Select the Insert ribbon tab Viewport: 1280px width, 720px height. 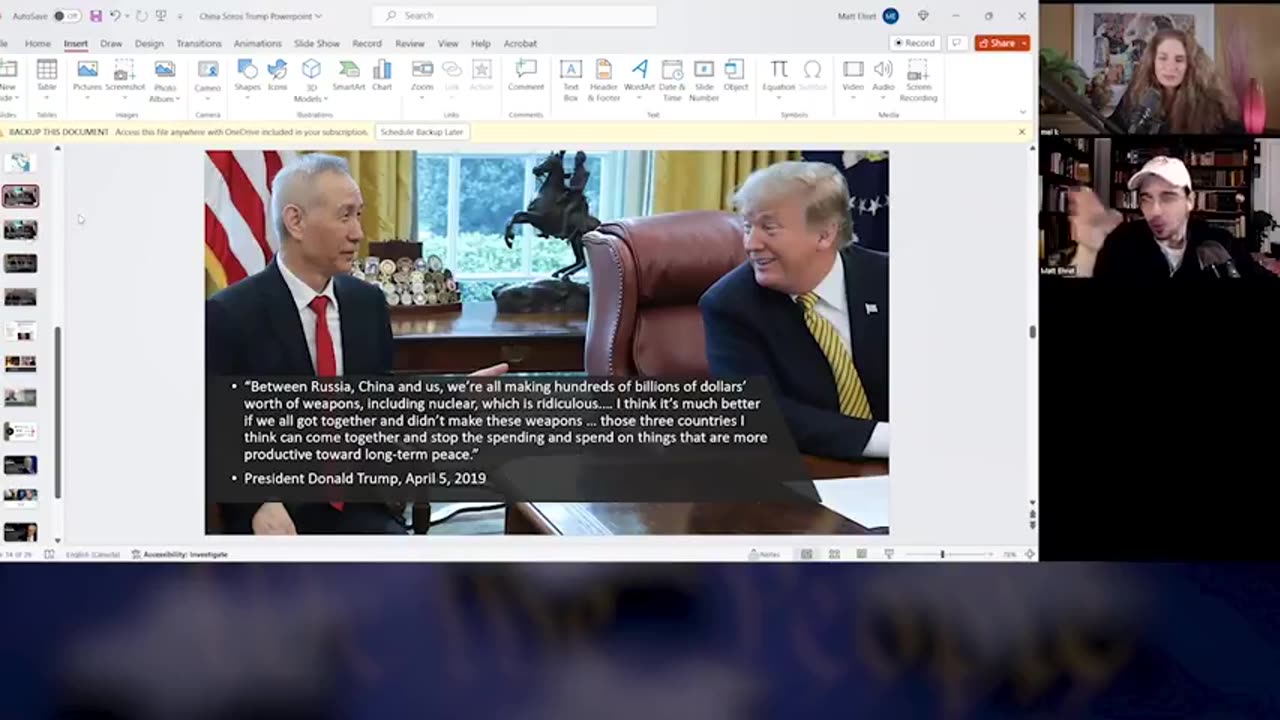coord(76,44)
